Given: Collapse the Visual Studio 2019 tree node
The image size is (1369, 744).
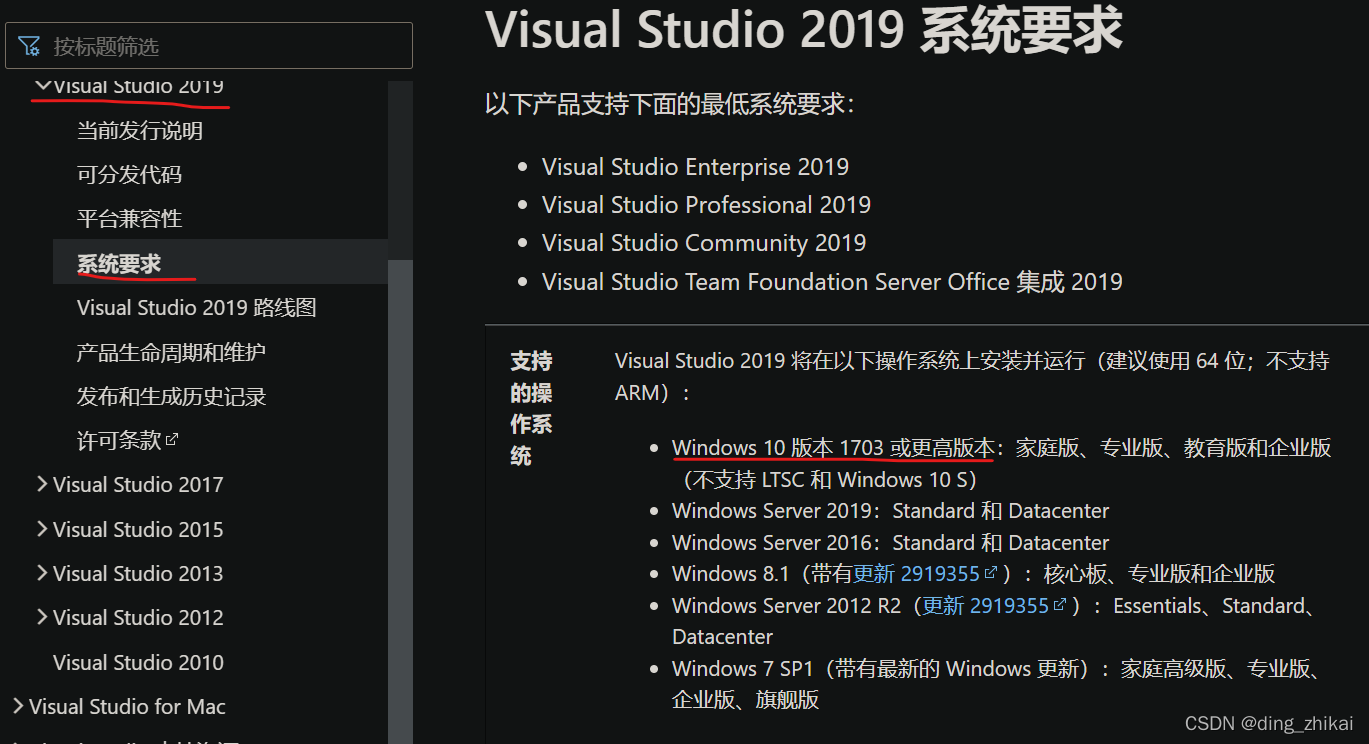Looking at the screenshot, I should [x=42, y=86].
